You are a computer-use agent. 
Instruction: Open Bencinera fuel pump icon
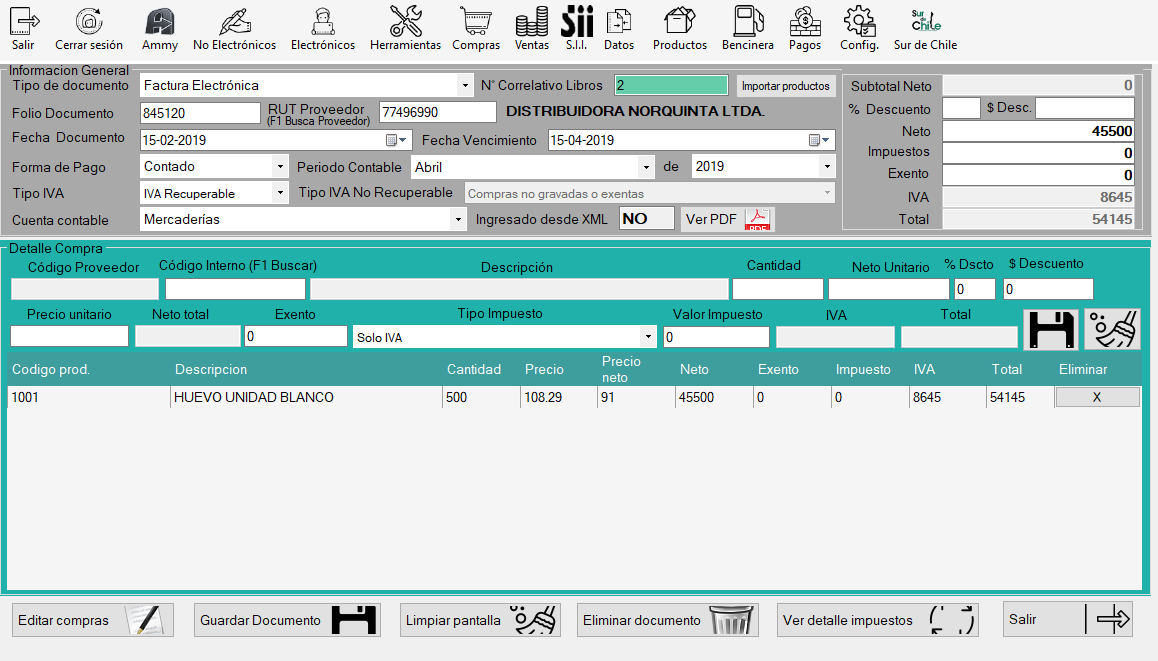[x=747, y=28]
